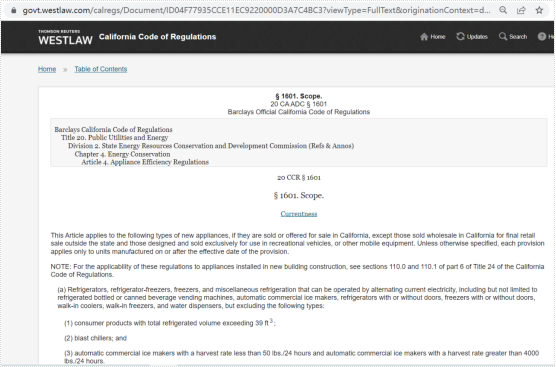Click 'Chapter 4. Energy Conservation' line
The height and width of the screenshot is (367, 556).
(122, 154)
